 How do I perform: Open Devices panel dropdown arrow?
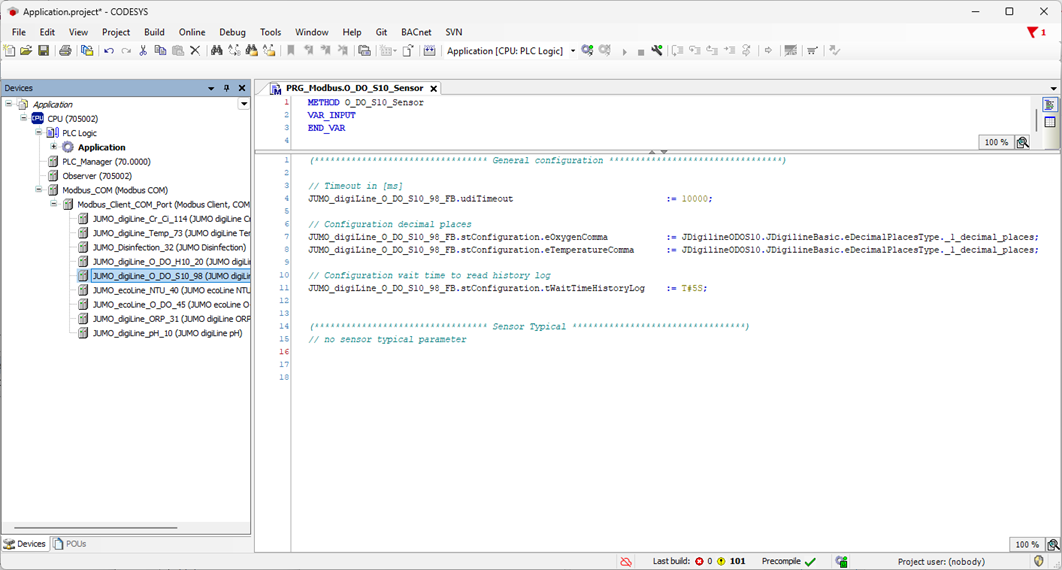[211, 88]
